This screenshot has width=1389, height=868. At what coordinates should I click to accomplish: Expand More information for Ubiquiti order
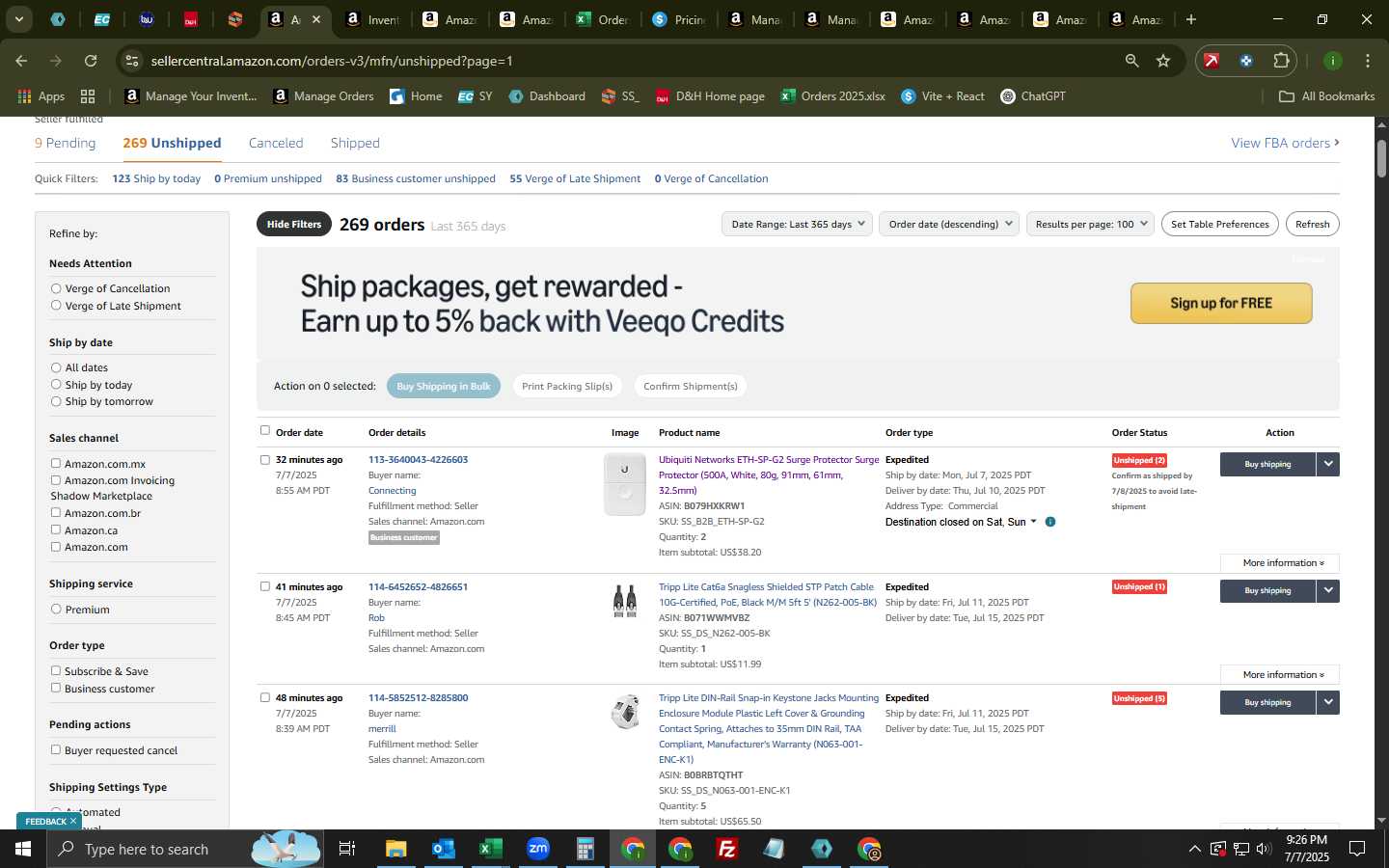[x=1279, y=562]
